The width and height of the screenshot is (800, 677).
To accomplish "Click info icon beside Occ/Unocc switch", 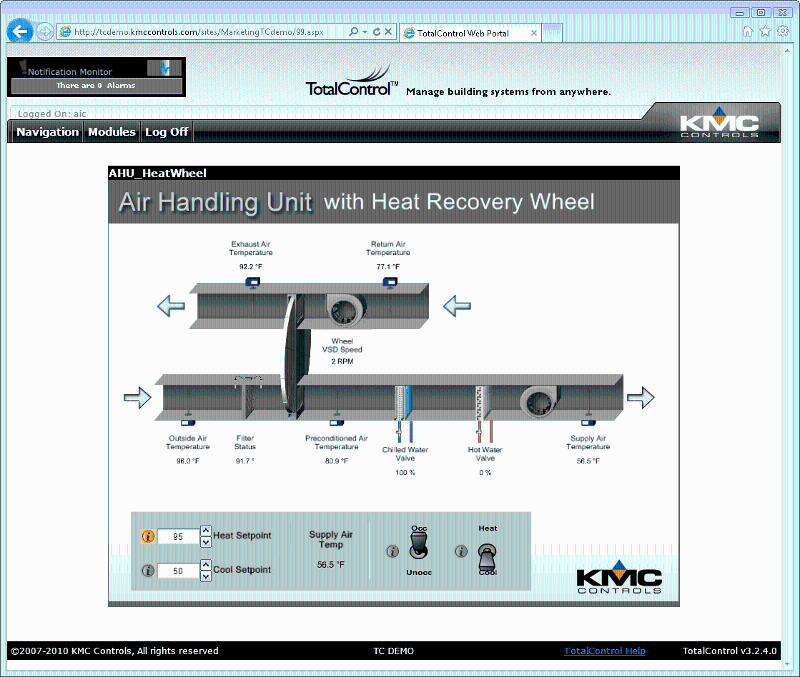I will pyautogui.click(x=392, y=551).
